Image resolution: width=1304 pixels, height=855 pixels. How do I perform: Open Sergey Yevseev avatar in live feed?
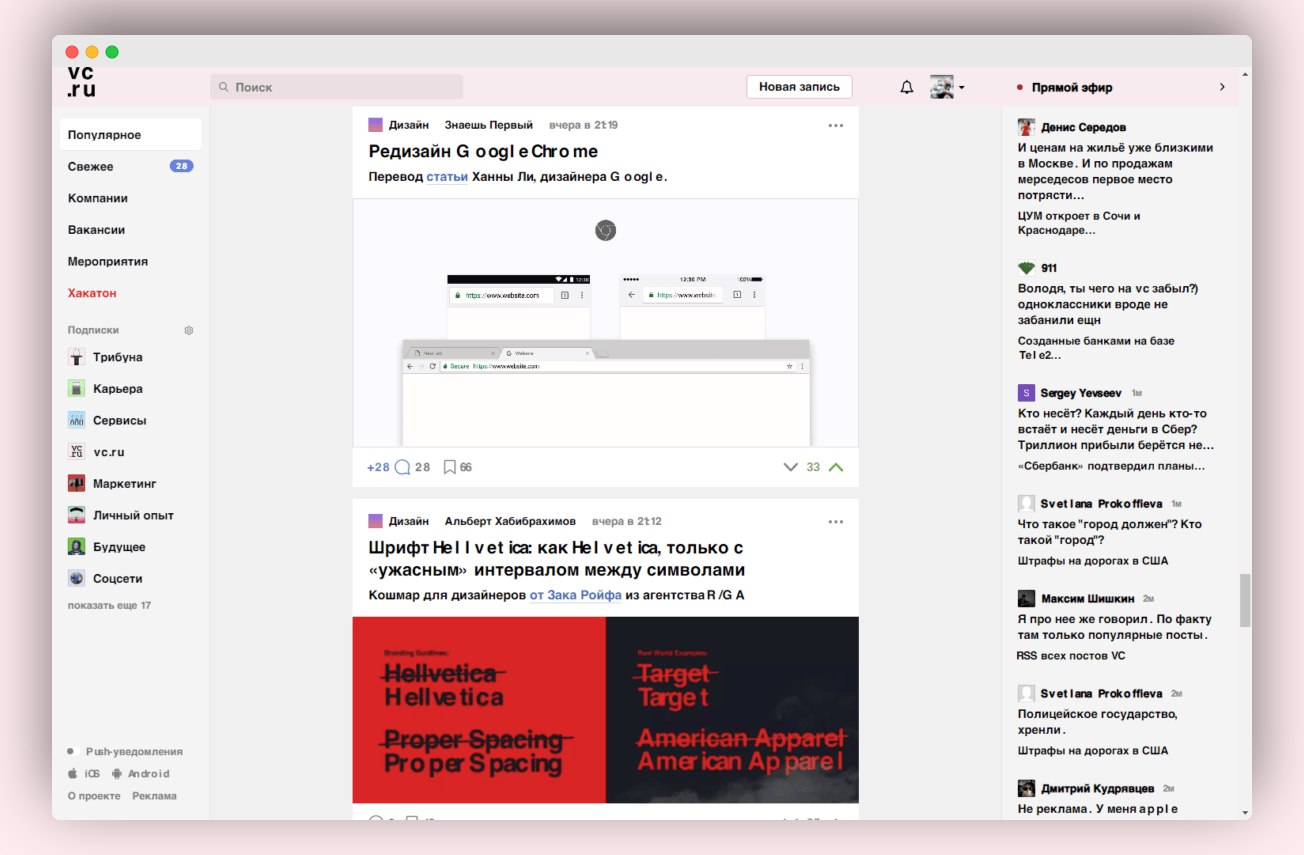click(x=1026, y=393)
